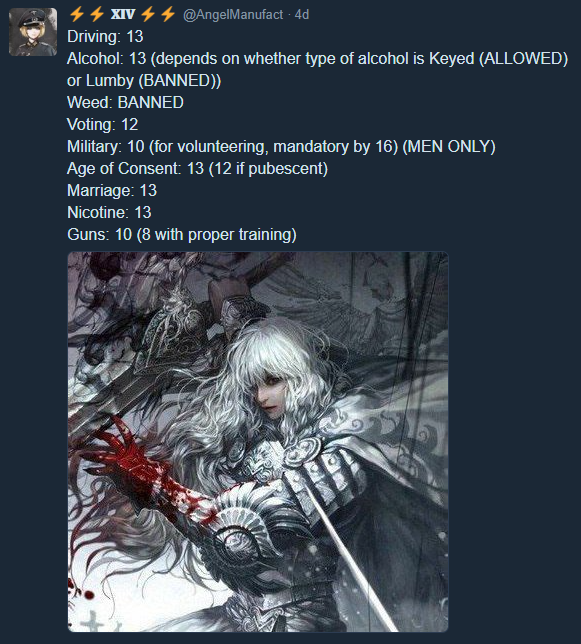Click the 'Voting: 12' text line
Viewport: 581px width, 644px height.
103,124
